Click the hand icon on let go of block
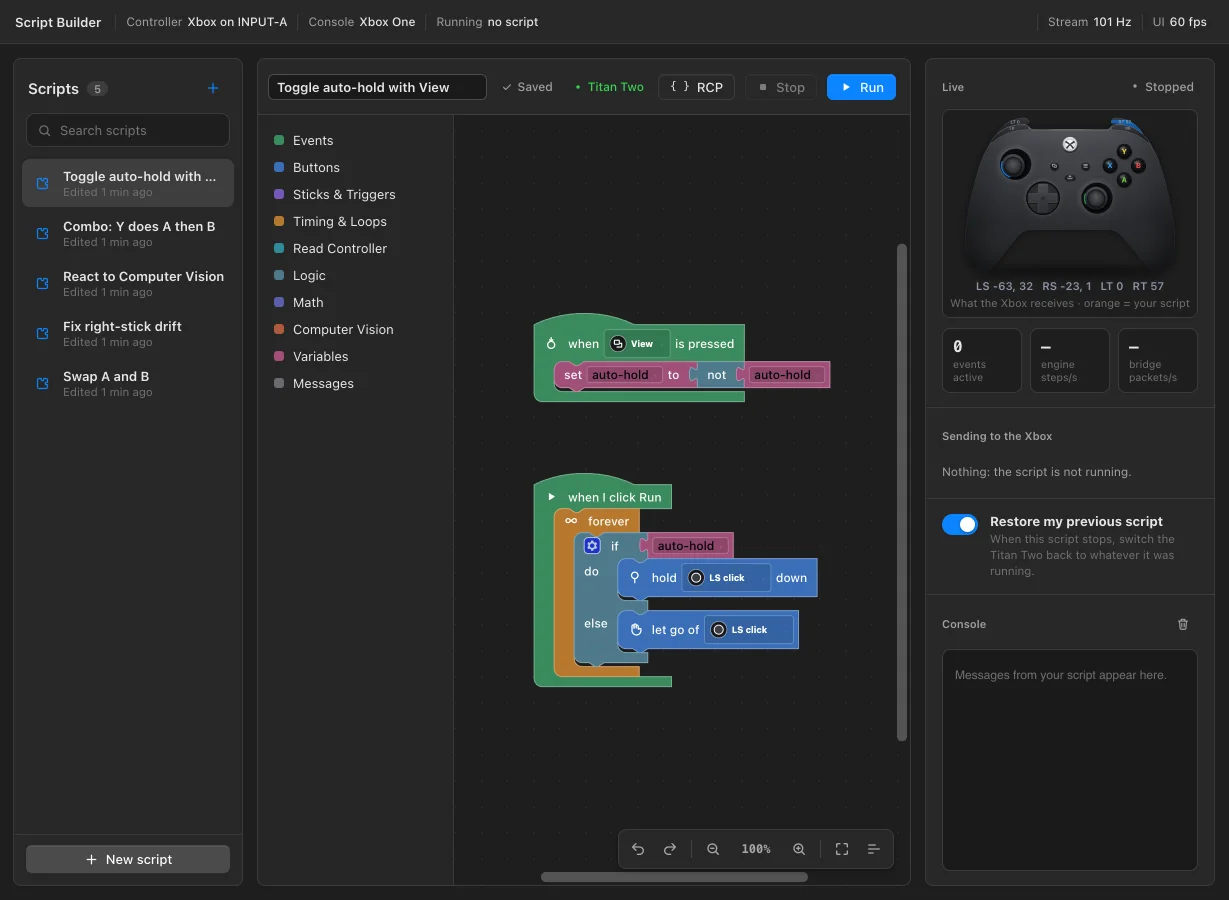1229x900 pixels. pyautogui.click(x=635, y=630)
